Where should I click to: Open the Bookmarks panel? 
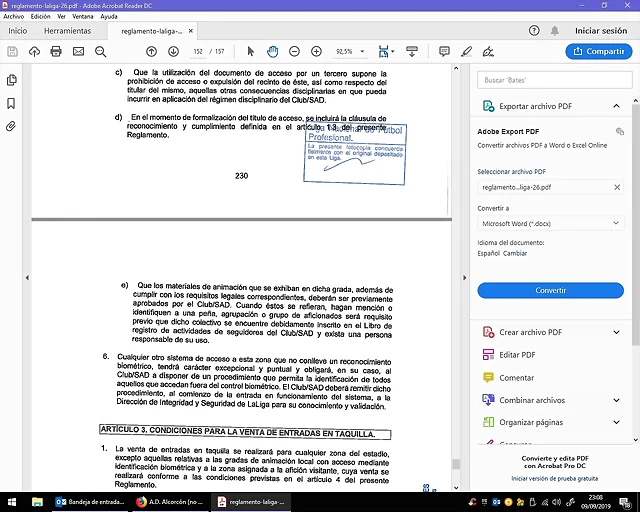tap(11, 103)
